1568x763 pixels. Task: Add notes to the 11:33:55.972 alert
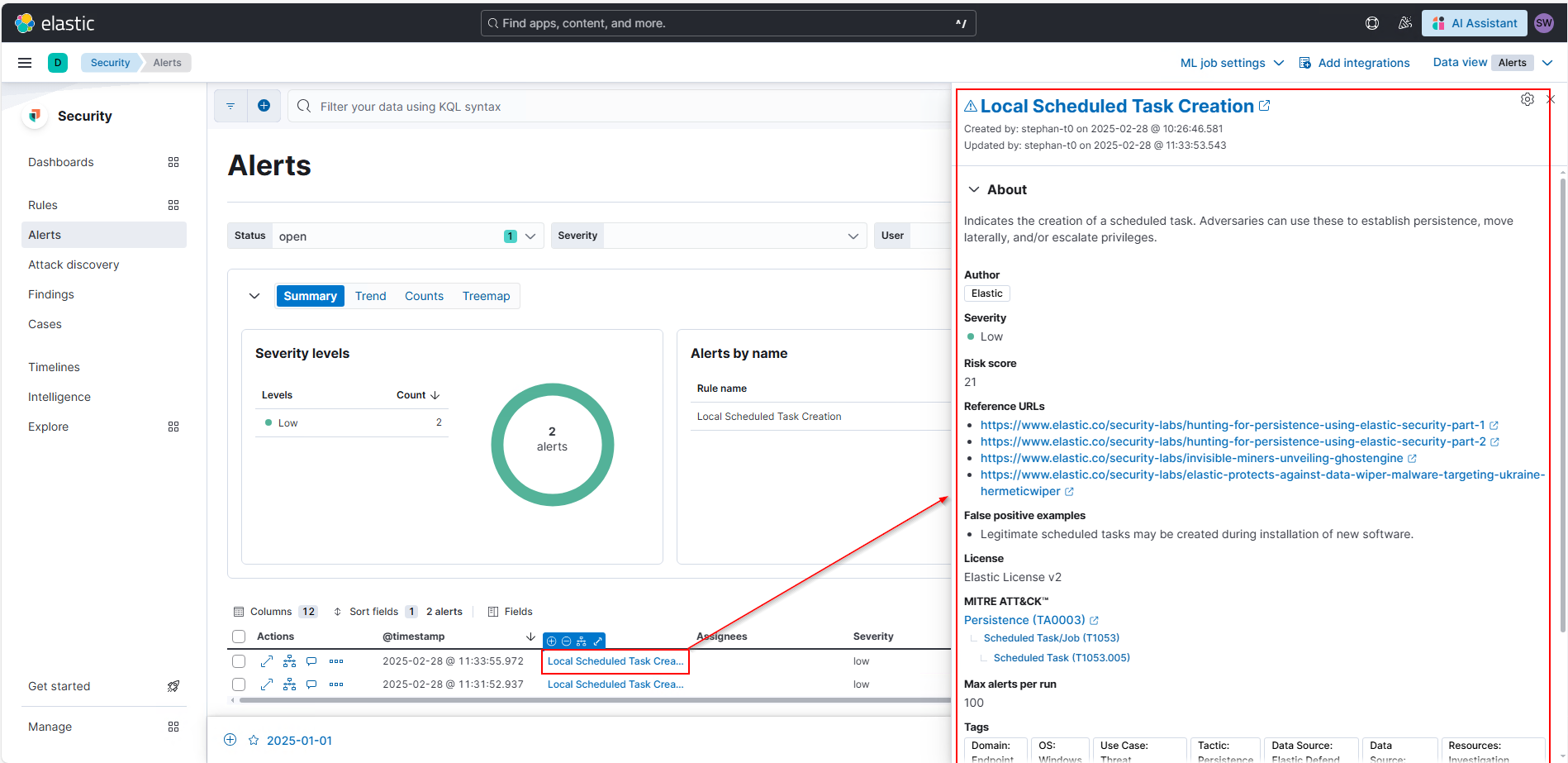click(311, 661)
